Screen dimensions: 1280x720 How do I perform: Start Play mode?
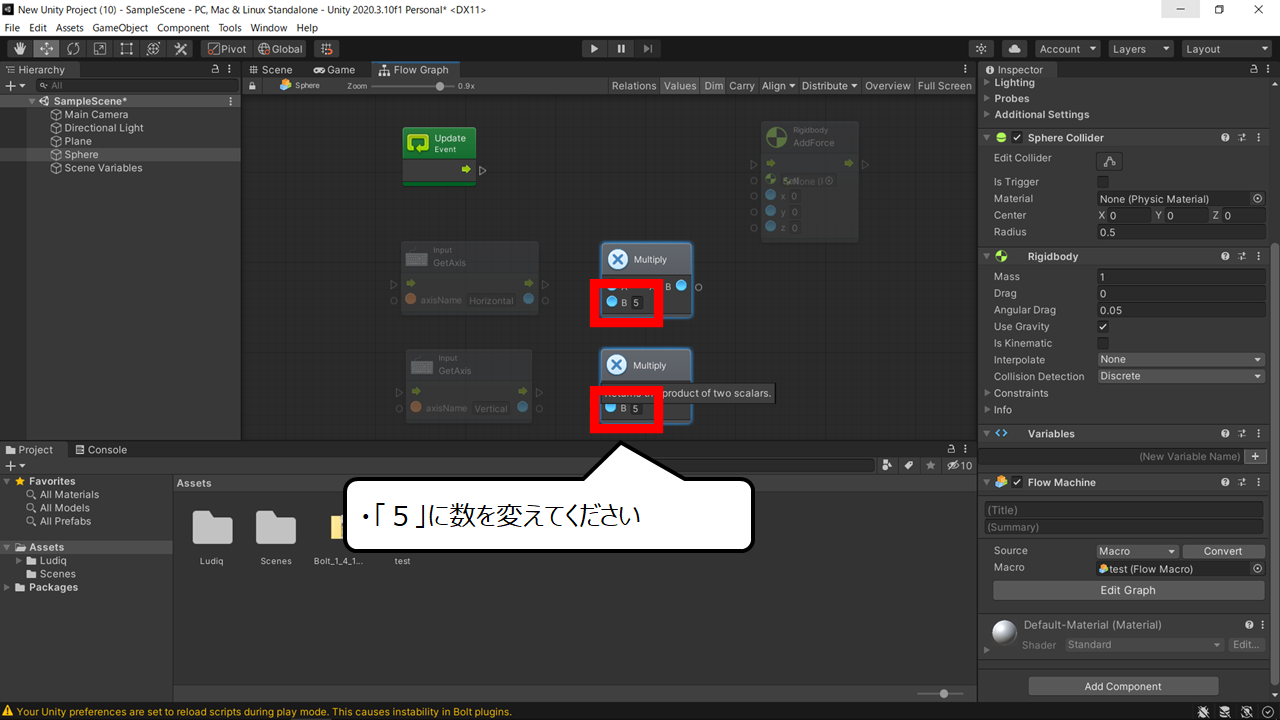(x=594, y=49)
